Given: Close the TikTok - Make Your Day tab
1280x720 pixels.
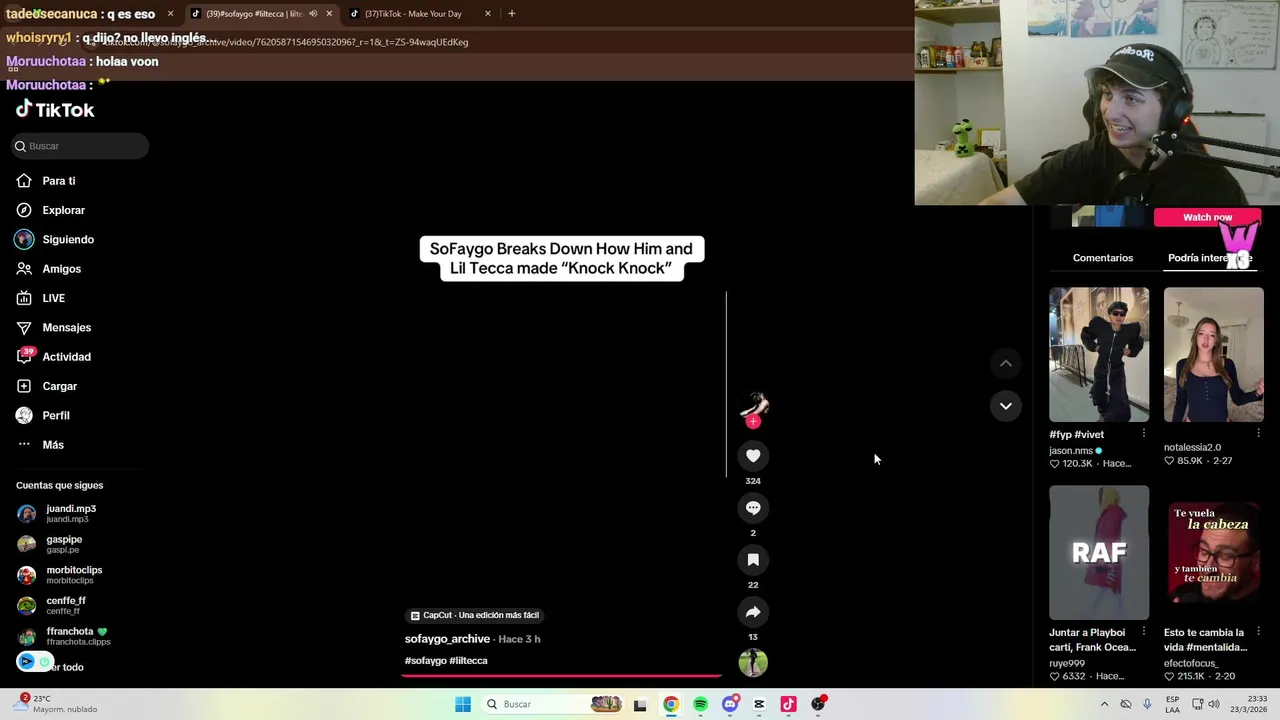Looking at the screenshot, I should click(488, 14).
